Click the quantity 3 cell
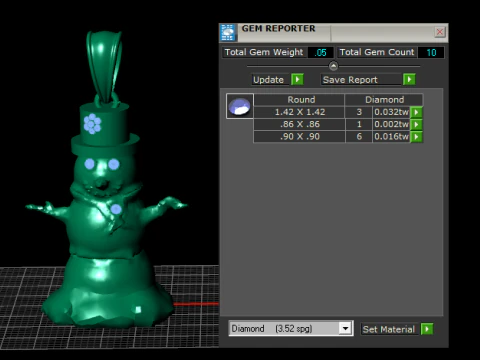 359,112
